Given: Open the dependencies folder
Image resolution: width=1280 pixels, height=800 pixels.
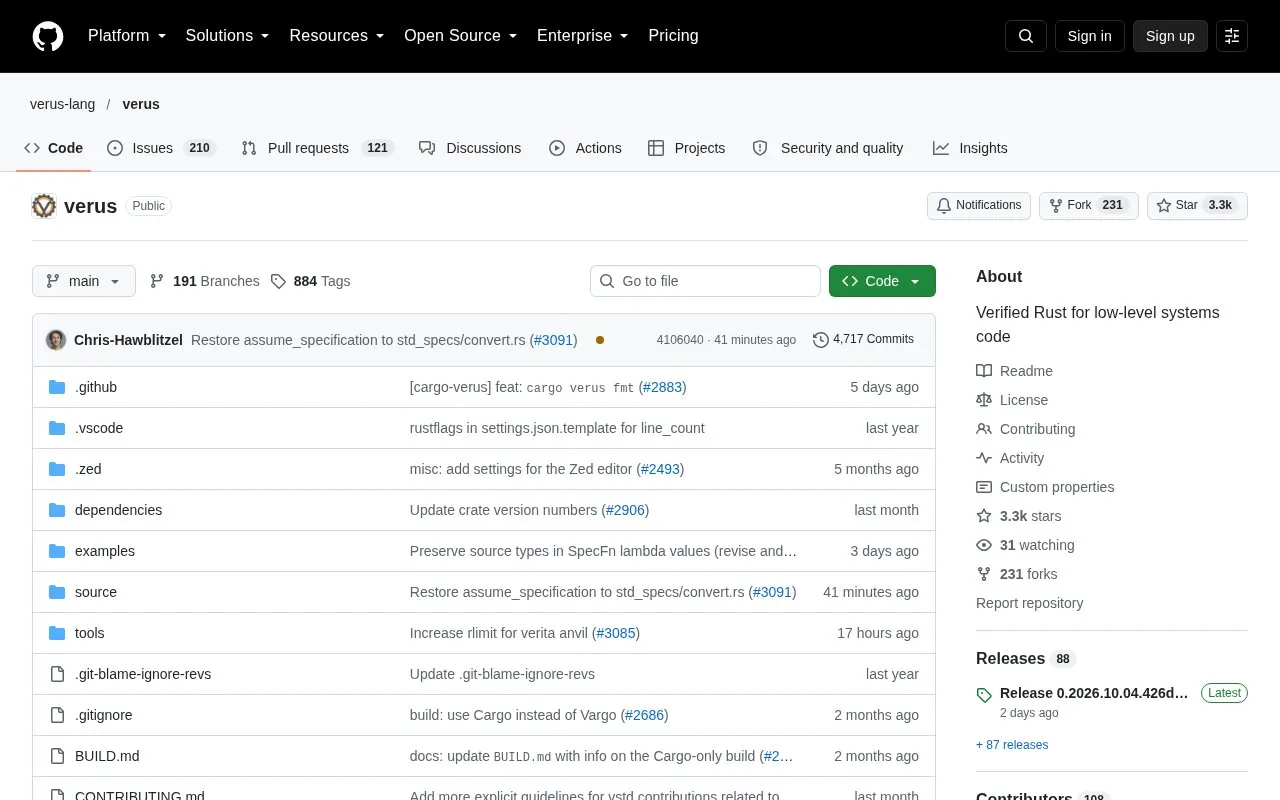Looking at the screenshot, I should (118, 510).
